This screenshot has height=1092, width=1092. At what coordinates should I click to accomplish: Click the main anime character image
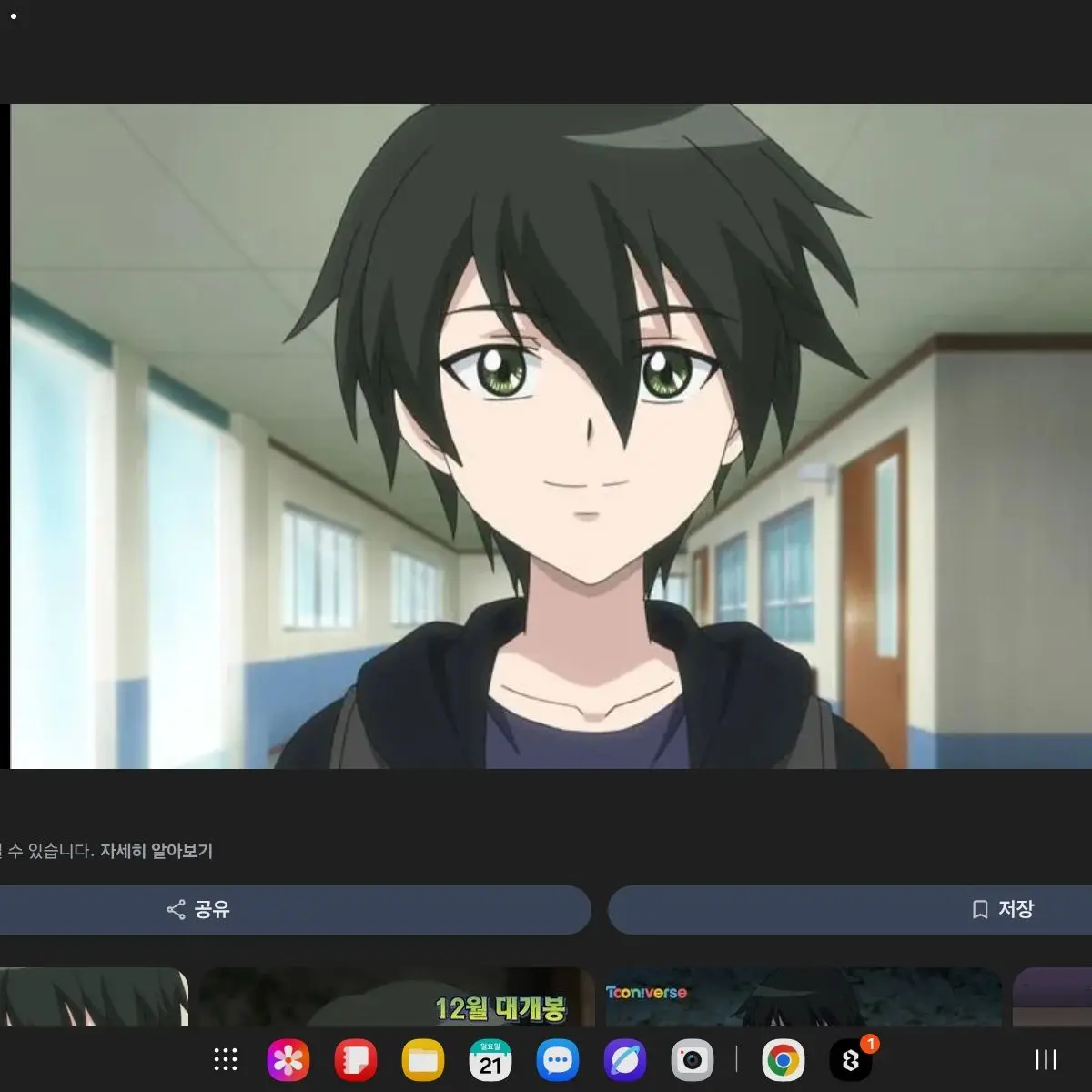[x=551, y=436]
